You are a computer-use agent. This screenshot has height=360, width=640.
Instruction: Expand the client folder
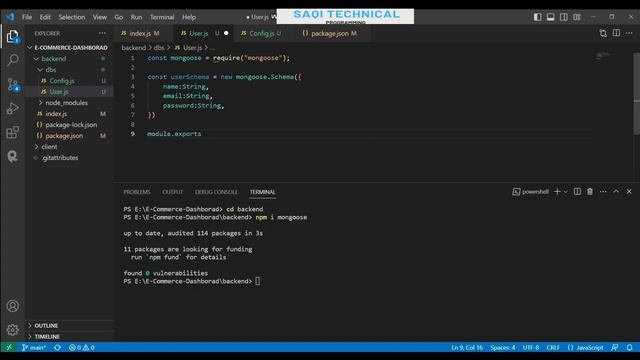[x=69, y=147]
